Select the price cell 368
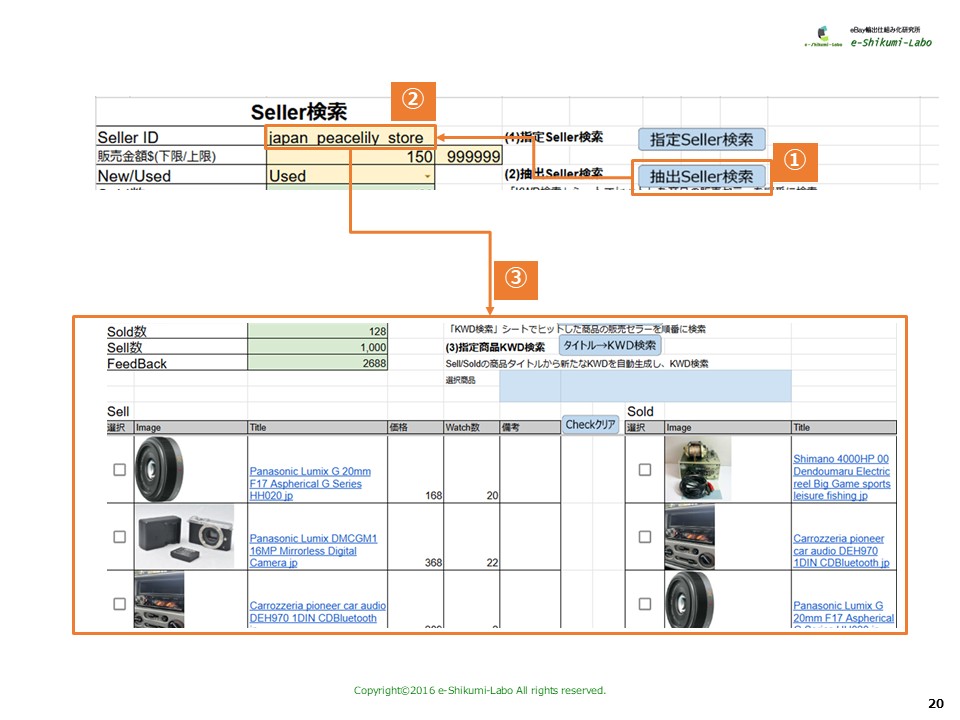The height and width of the screenshot is (720, 960). click(416, 536)
